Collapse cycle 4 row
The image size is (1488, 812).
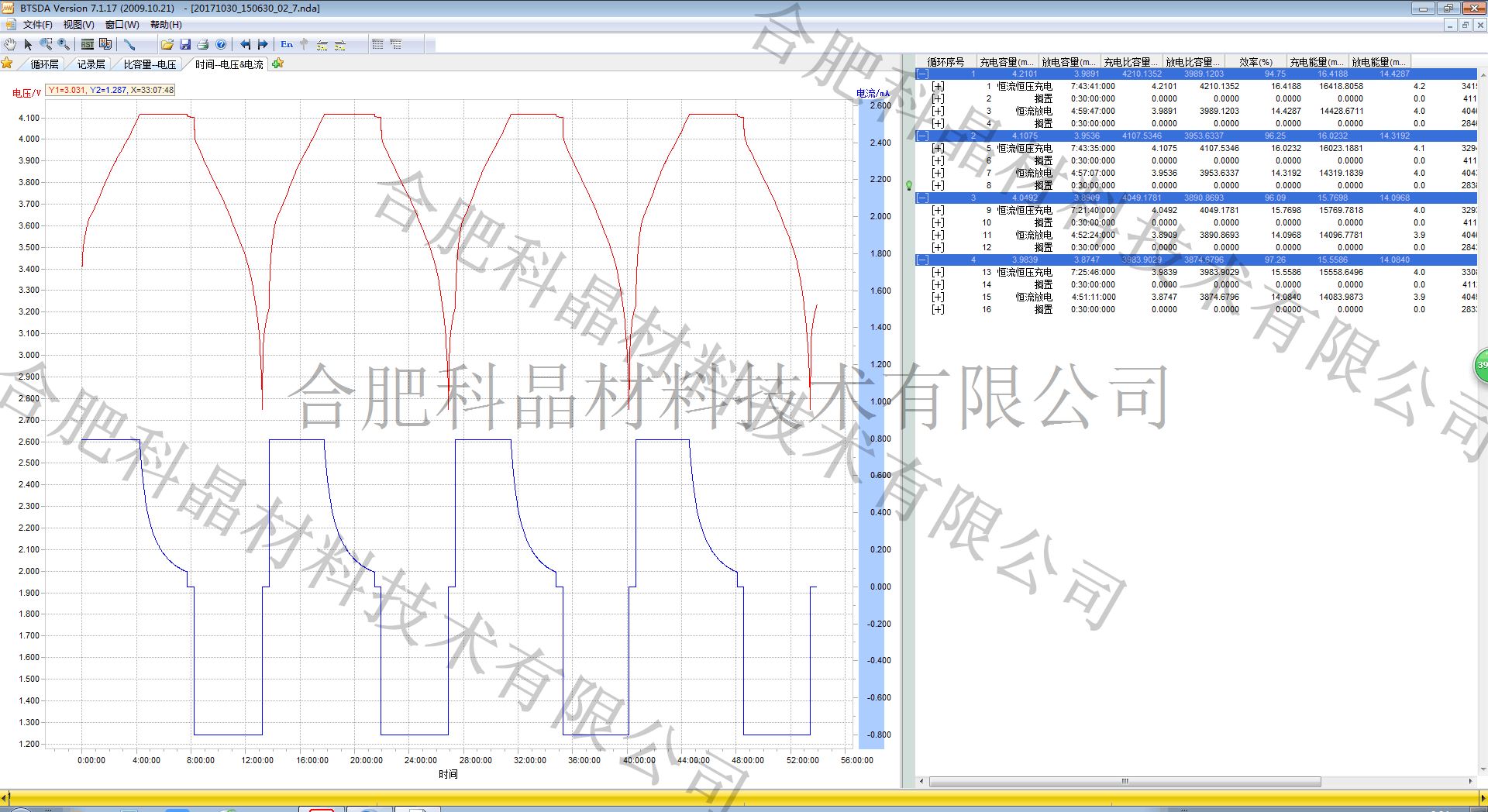[922, 260]
